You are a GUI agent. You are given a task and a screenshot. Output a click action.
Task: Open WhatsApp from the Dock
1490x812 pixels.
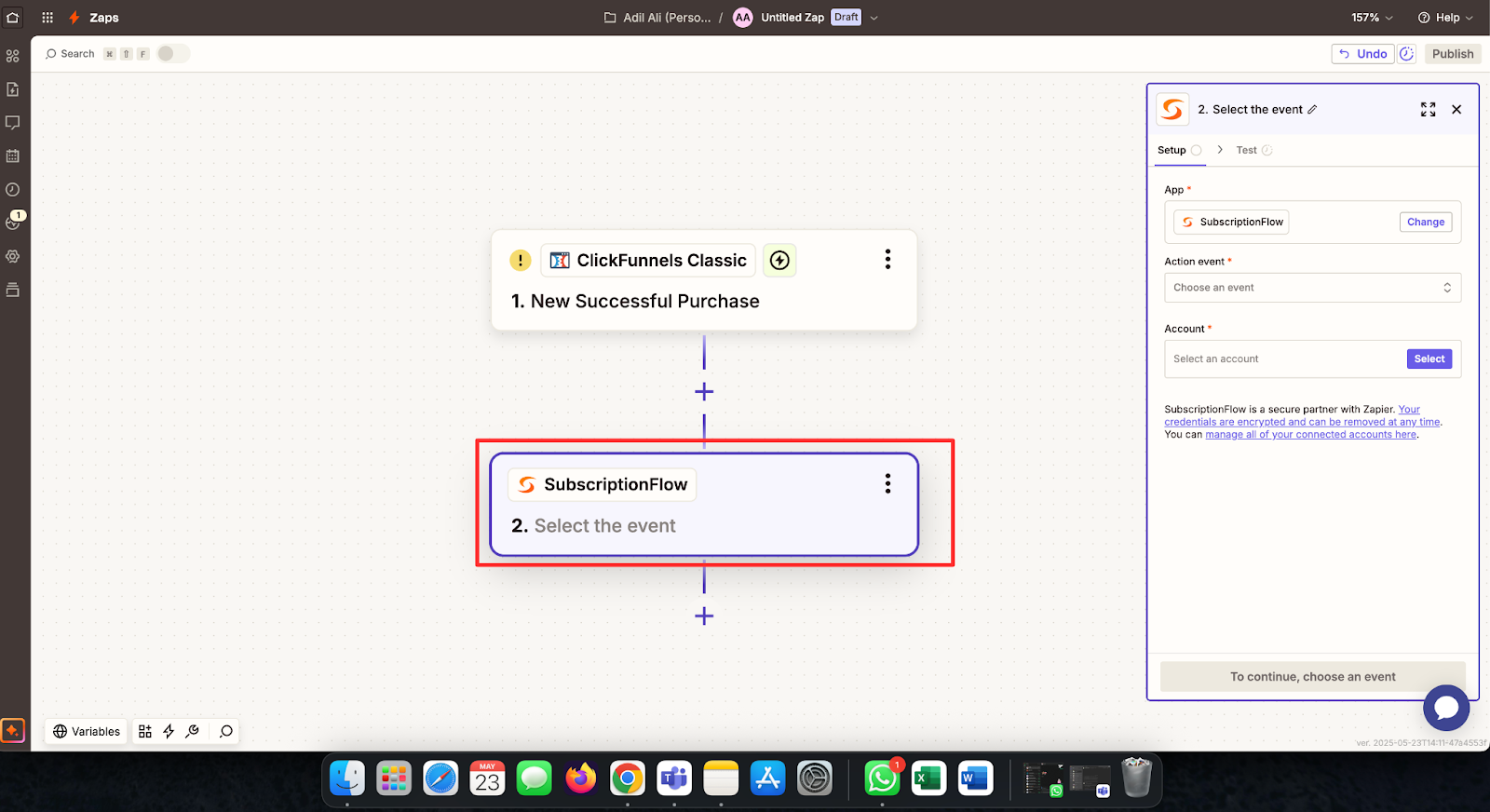882,778
